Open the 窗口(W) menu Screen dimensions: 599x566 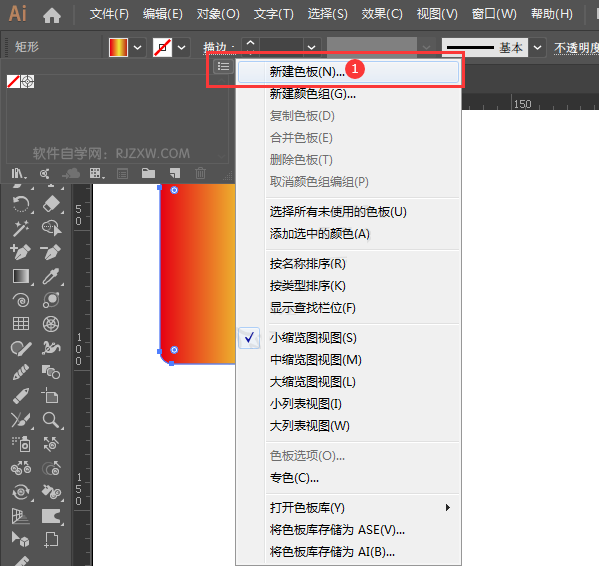coord(494,14)
